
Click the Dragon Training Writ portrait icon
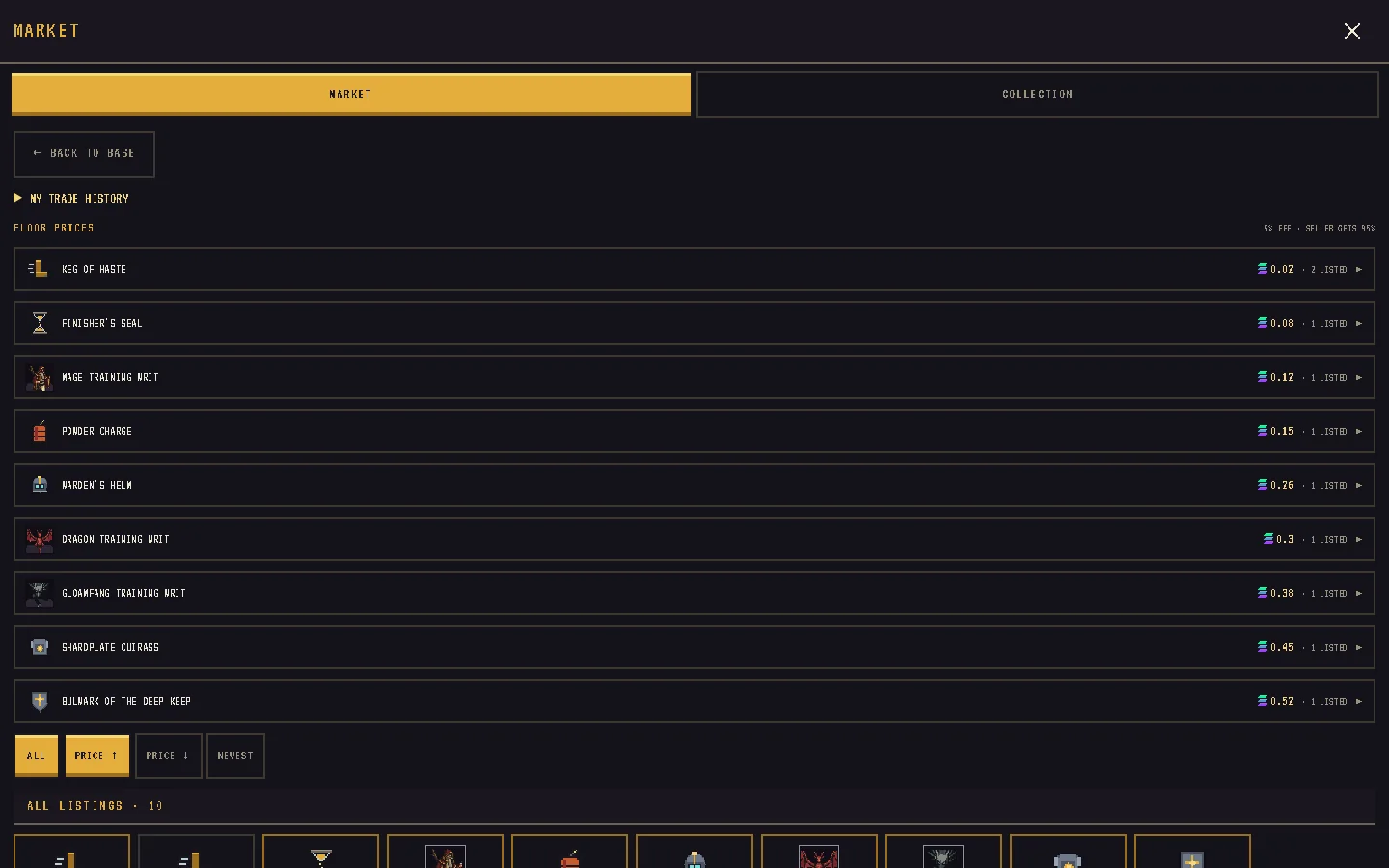click(x=40, y=539)
